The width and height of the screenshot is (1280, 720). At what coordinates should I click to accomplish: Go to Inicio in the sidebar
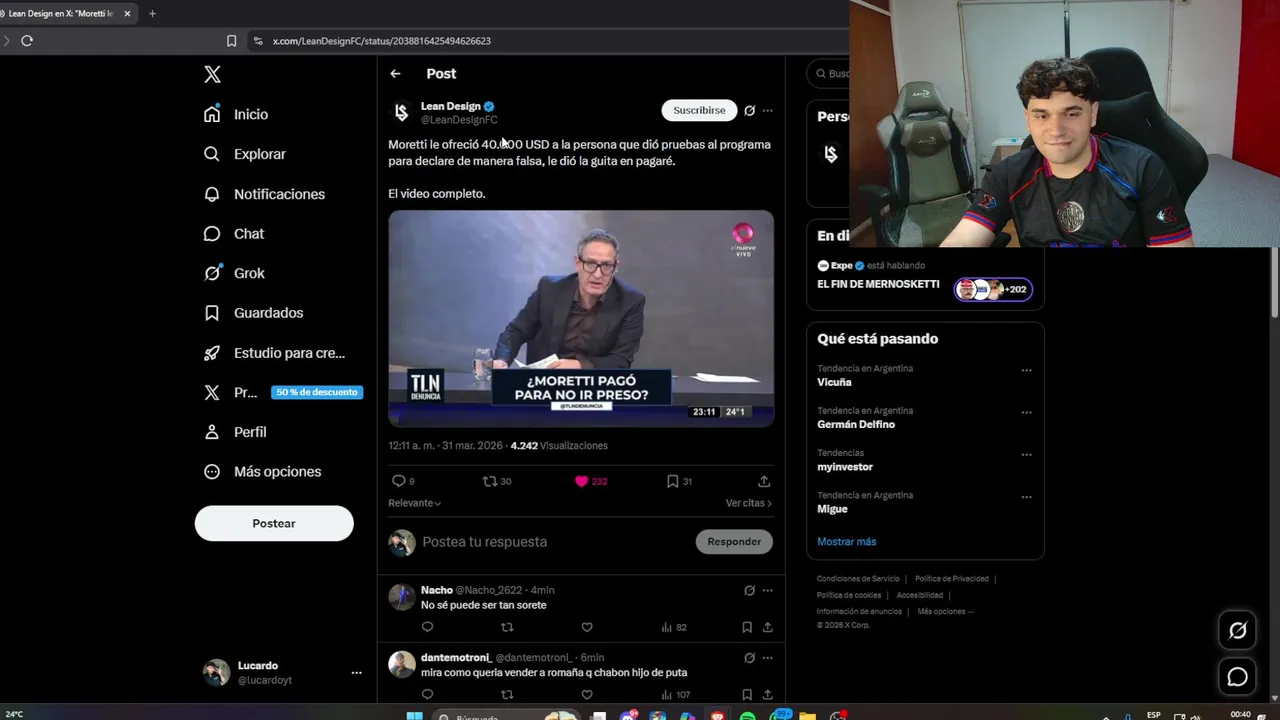[x=236, y=114]
